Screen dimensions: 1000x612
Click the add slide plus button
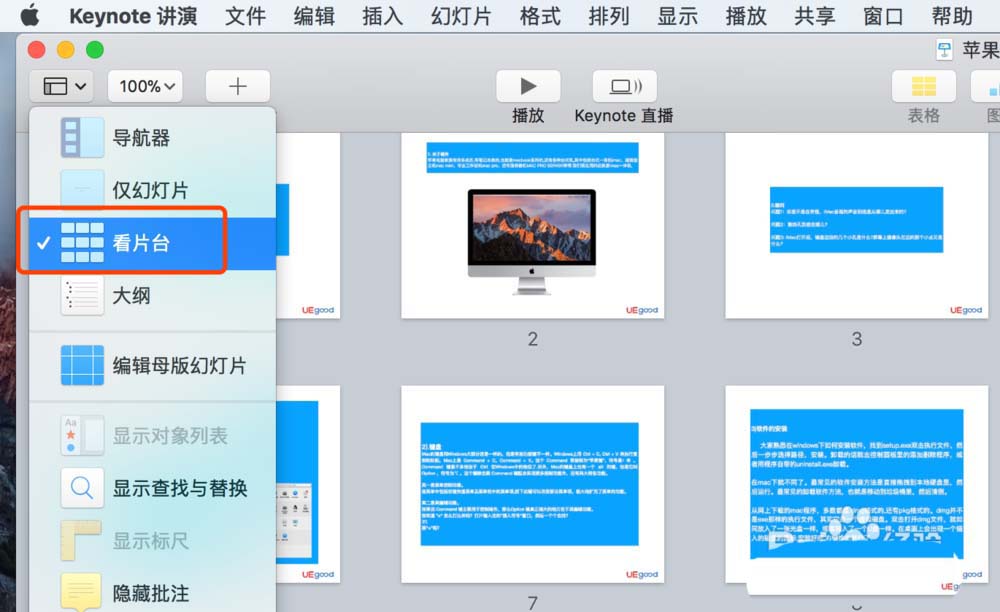click(x=237, y=86)
